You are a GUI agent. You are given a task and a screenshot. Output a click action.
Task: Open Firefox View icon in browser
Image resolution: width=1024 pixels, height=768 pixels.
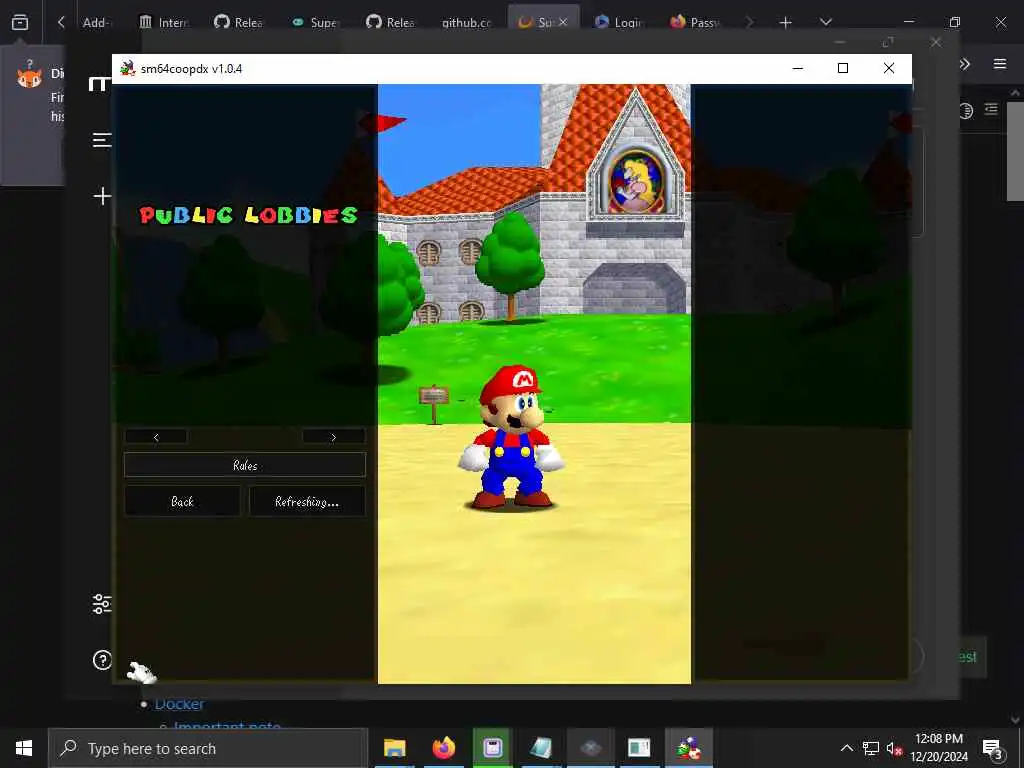point(20,22)
